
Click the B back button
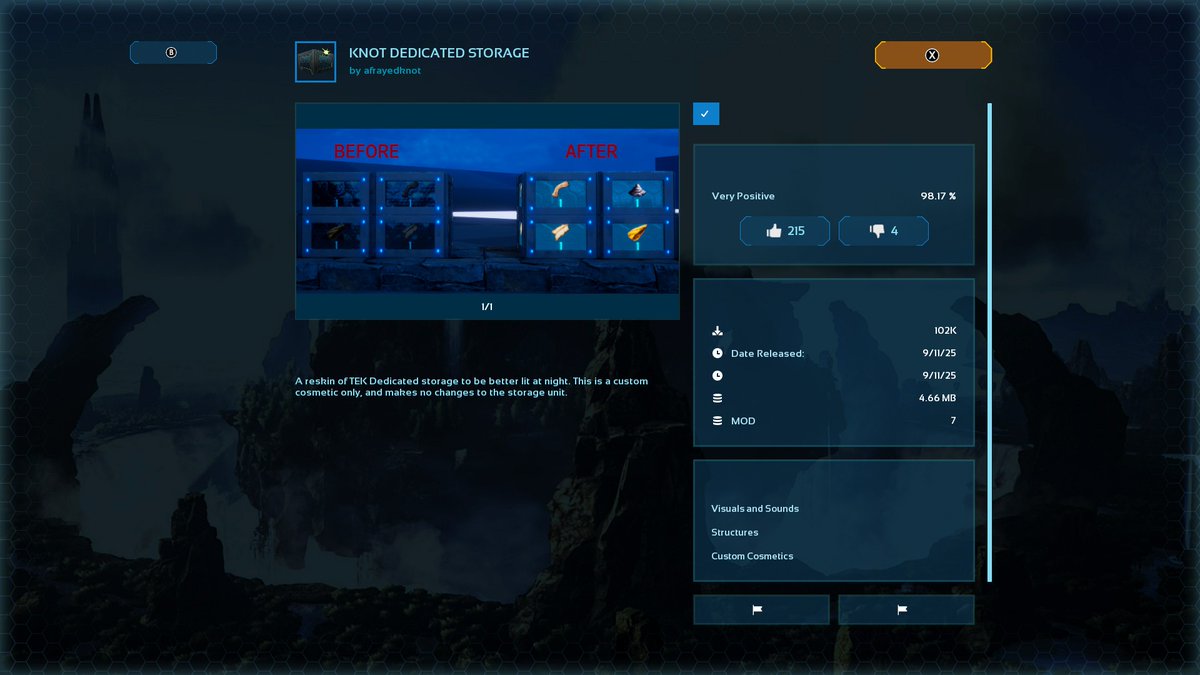pyautogui.click(x=173, y=52)
